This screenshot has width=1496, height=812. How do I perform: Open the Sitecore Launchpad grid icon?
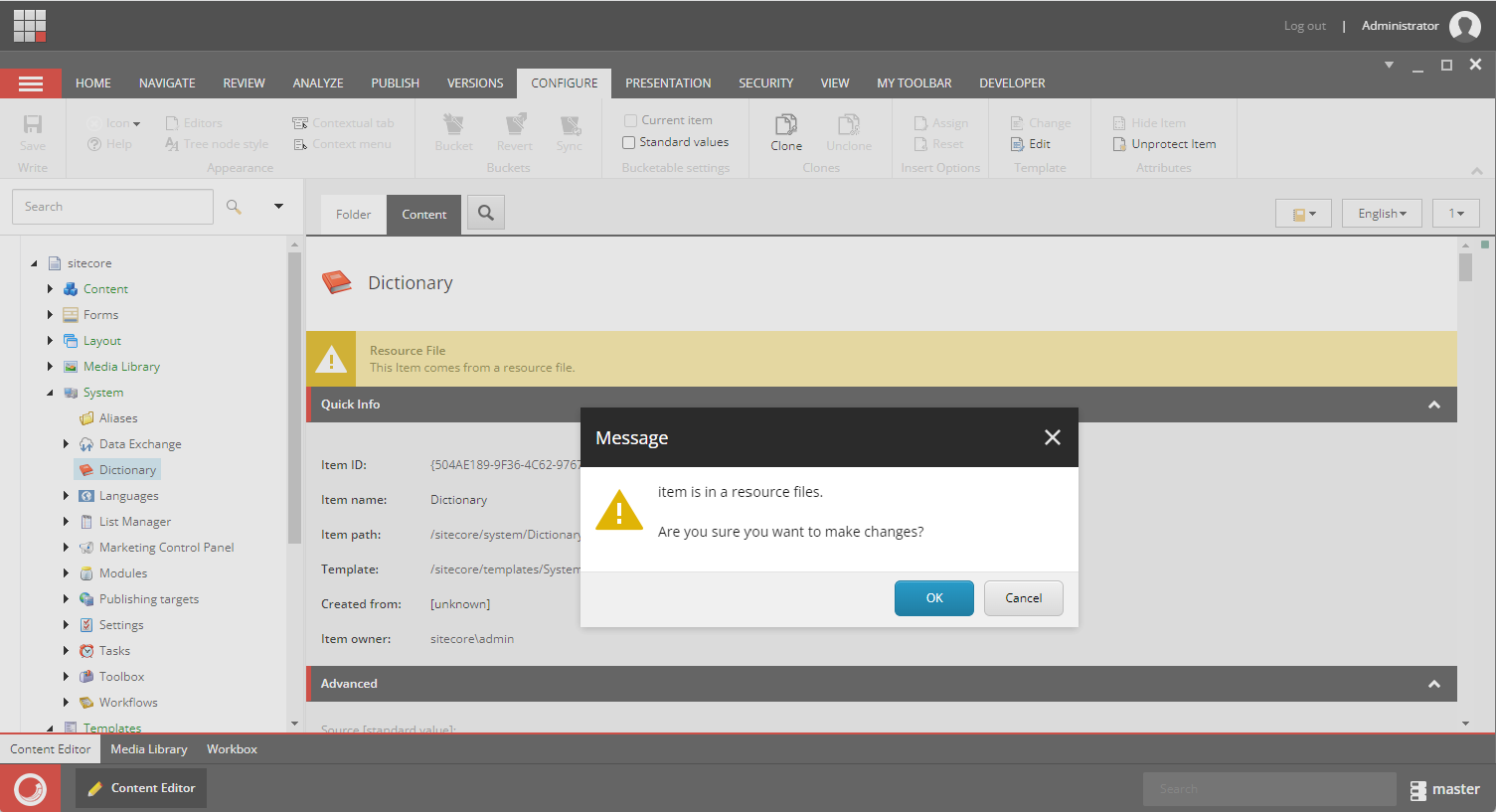30,26
